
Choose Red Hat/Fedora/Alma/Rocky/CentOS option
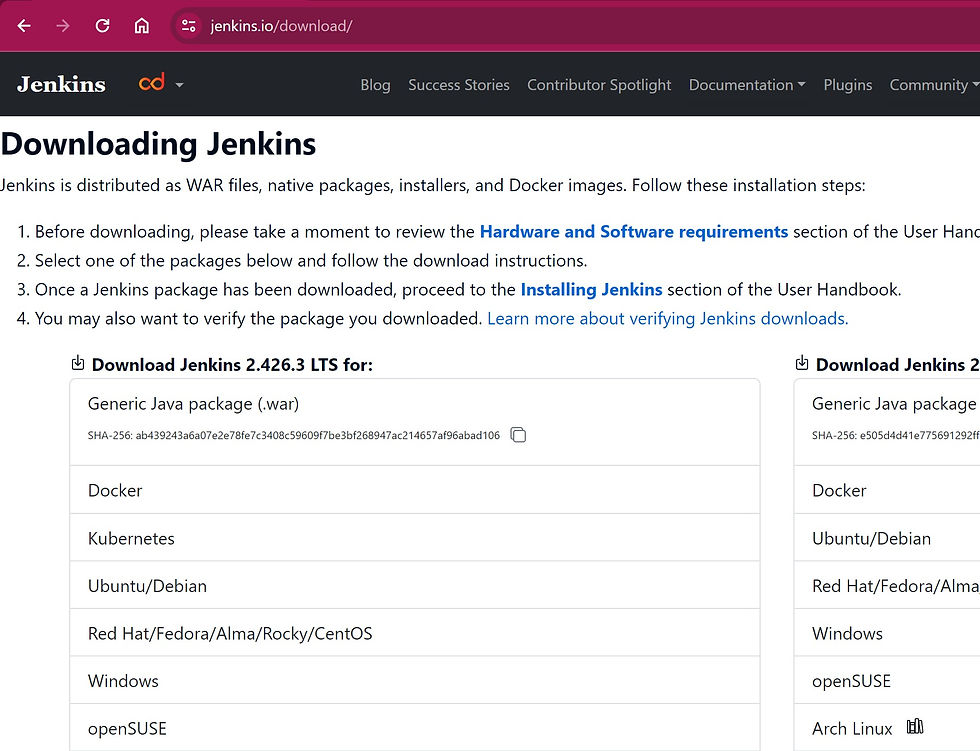415,633
